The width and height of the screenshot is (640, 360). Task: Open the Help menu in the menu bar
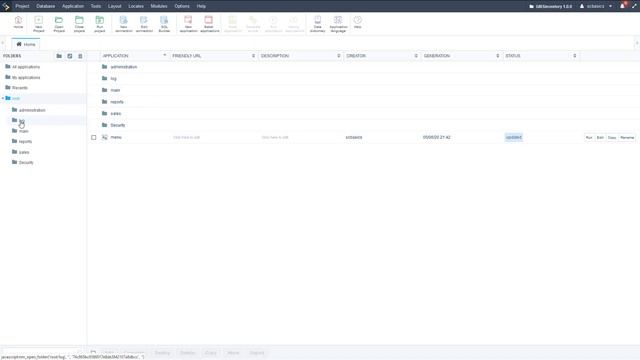click(201, 6)
